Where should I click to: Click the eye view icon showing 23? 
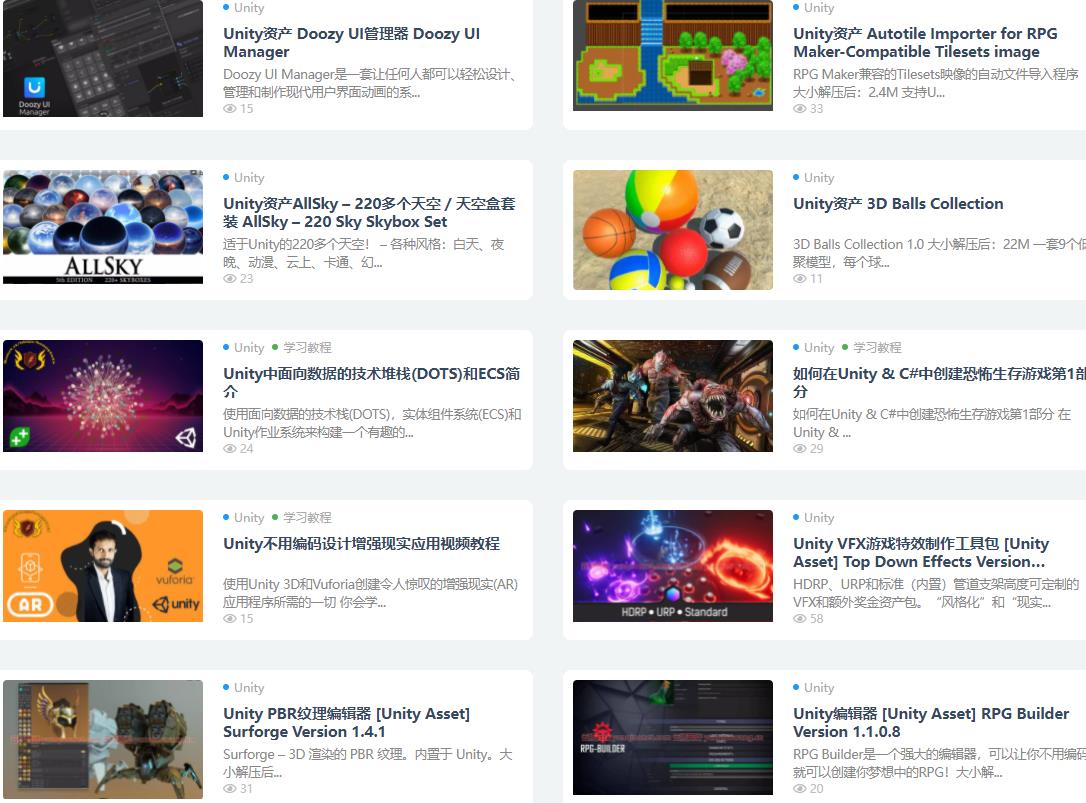pyautogui.click(x=230, y=279)
